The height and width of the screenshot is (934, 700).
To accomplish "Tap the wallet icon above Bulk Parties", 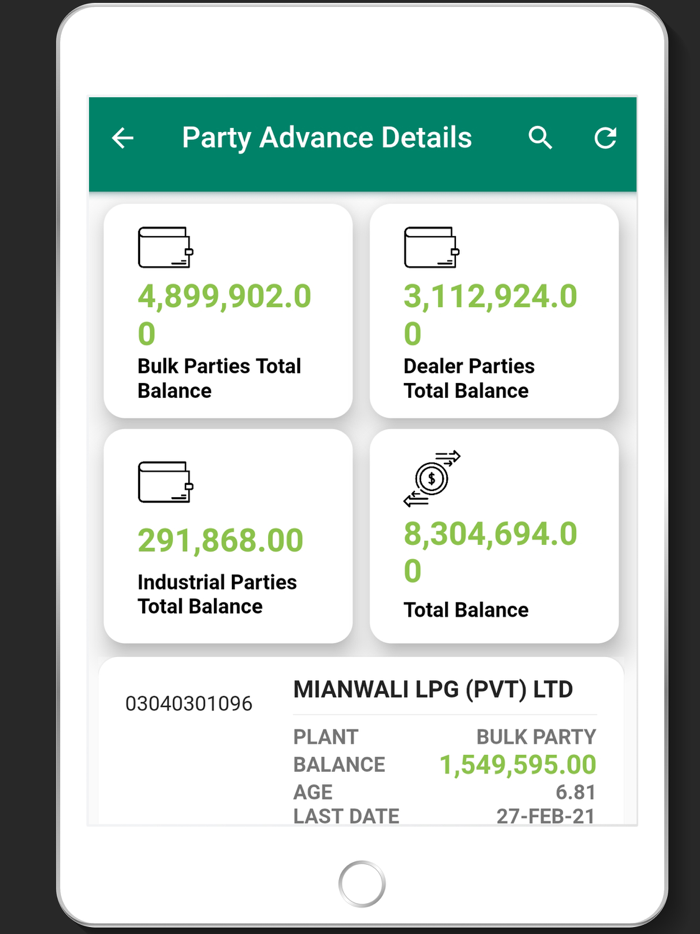I will [x=165, y=247].
